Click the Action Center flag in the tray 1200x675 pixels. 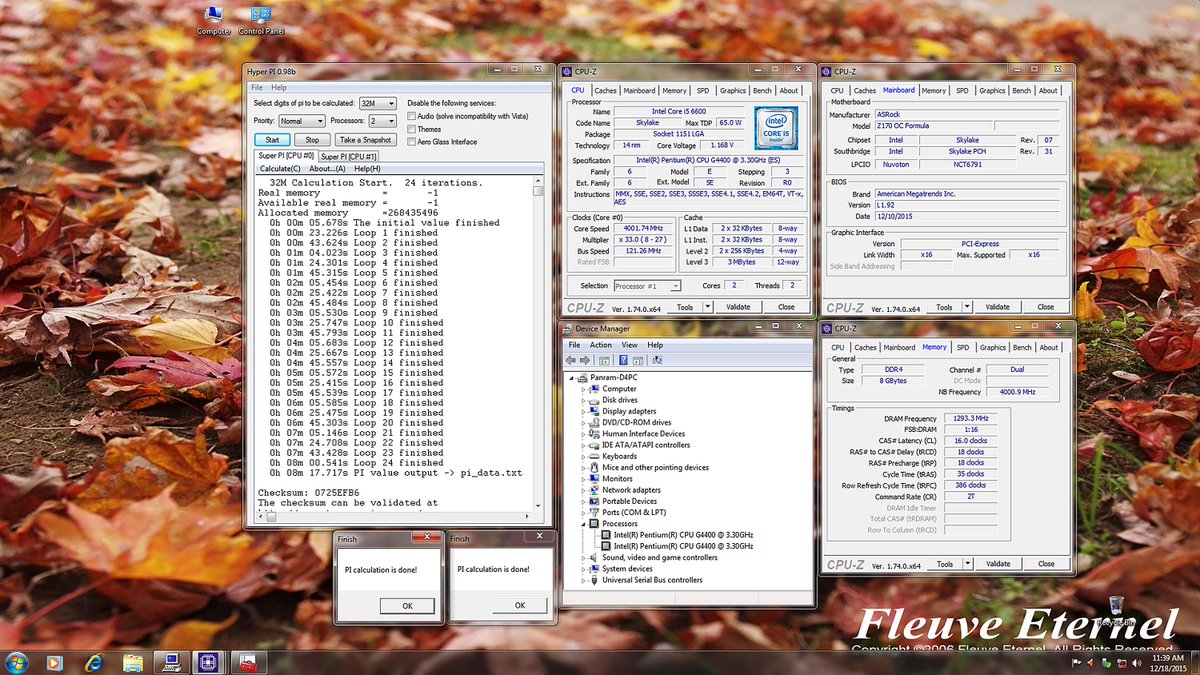[x=1077, y=663]
